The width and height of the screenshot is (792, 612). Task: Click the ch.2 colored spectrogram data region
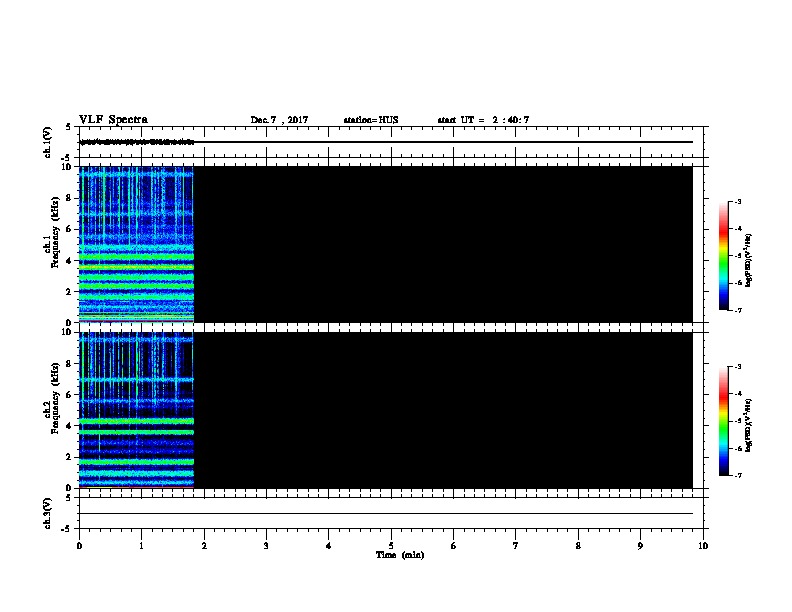pyautogui.click(x=136, y=410)
